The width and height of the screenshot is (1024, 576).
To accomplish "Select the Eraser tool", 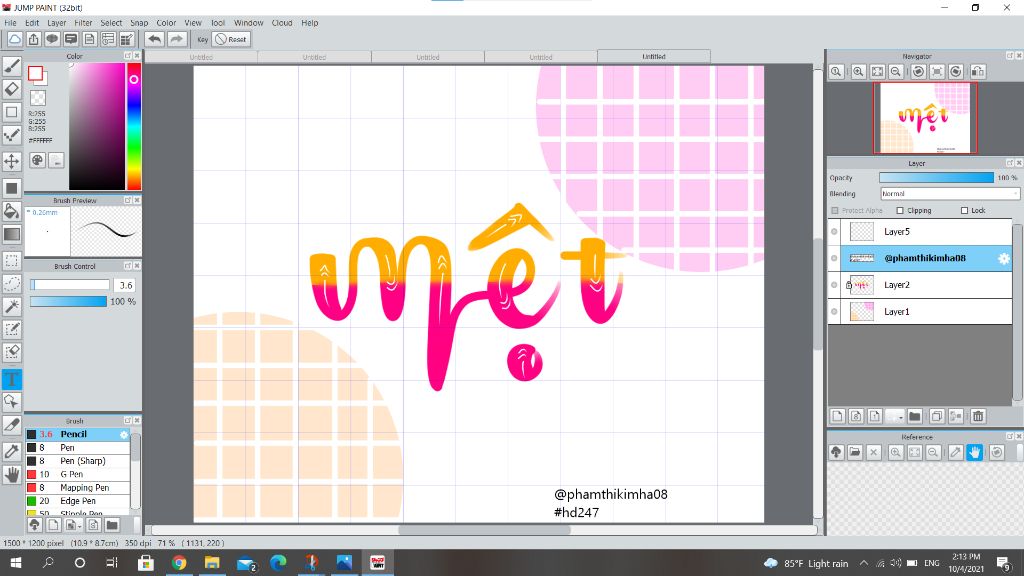I will (x=12, y=89).
